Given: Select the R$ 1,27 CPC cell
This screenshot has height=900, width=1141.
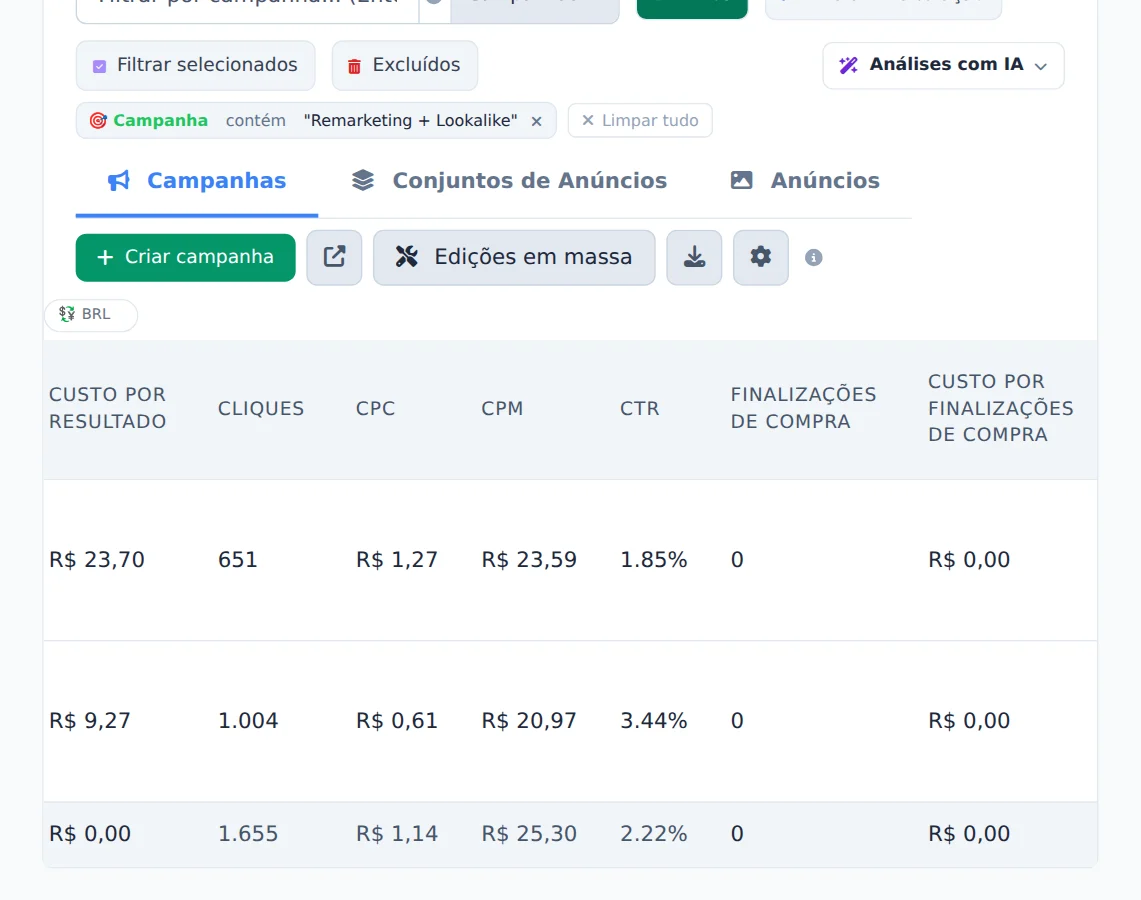Looking at the screenshot, I should 397,560.
